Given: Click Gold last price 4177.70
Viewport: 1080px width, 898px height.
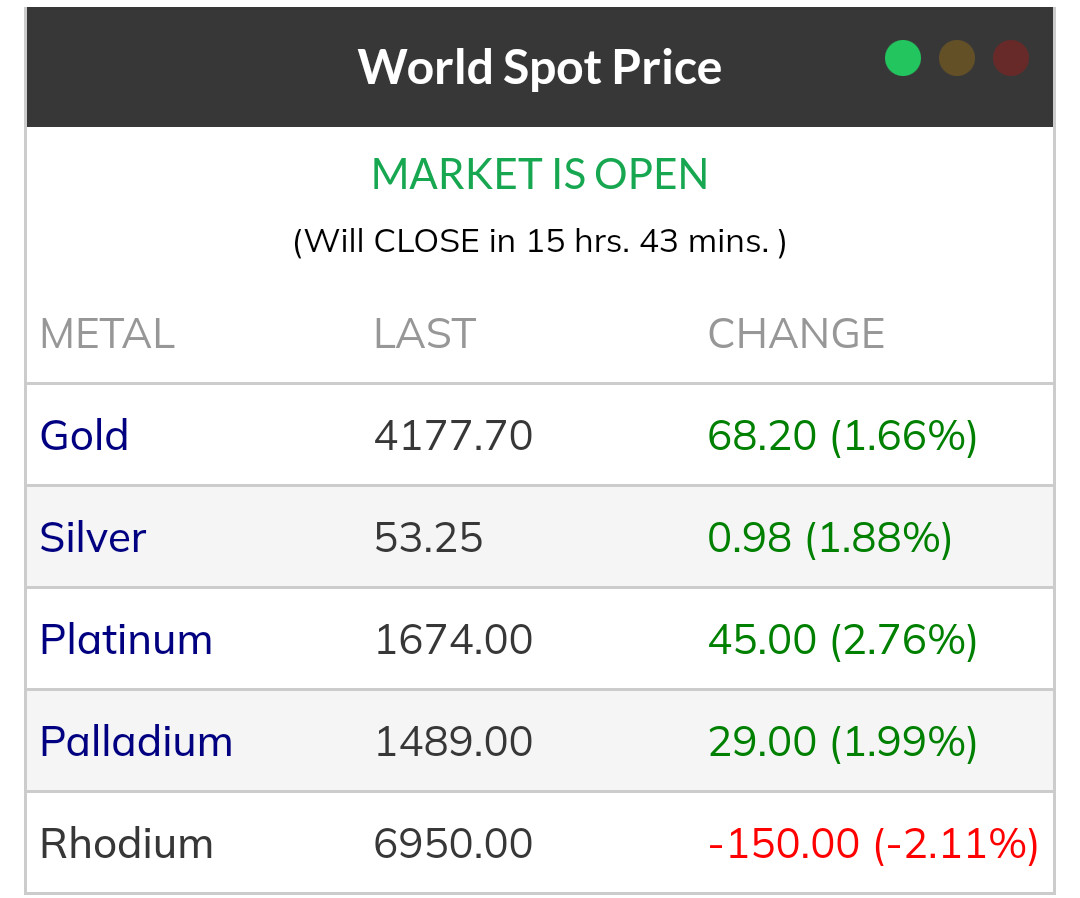Looking at the screenshot, I should [453, 436].
